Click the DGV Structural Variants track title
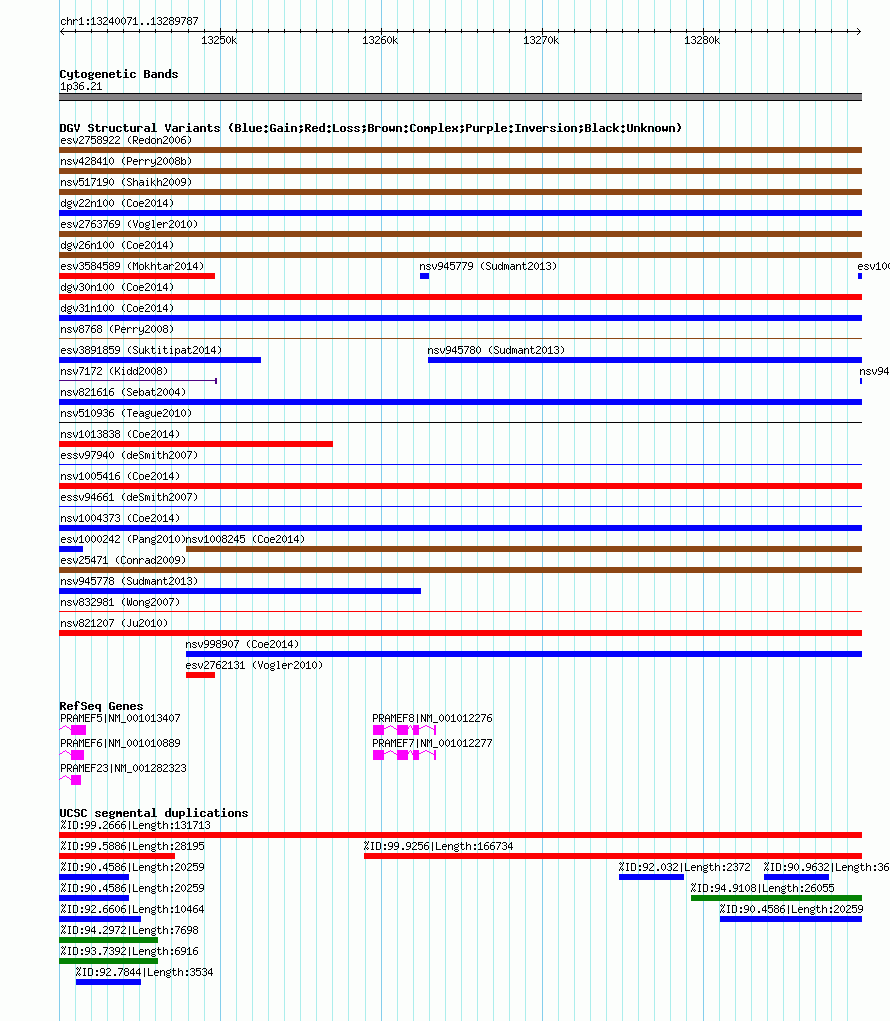The height and width of the screenshot is (1021, 890). click(x=370, y=128)
